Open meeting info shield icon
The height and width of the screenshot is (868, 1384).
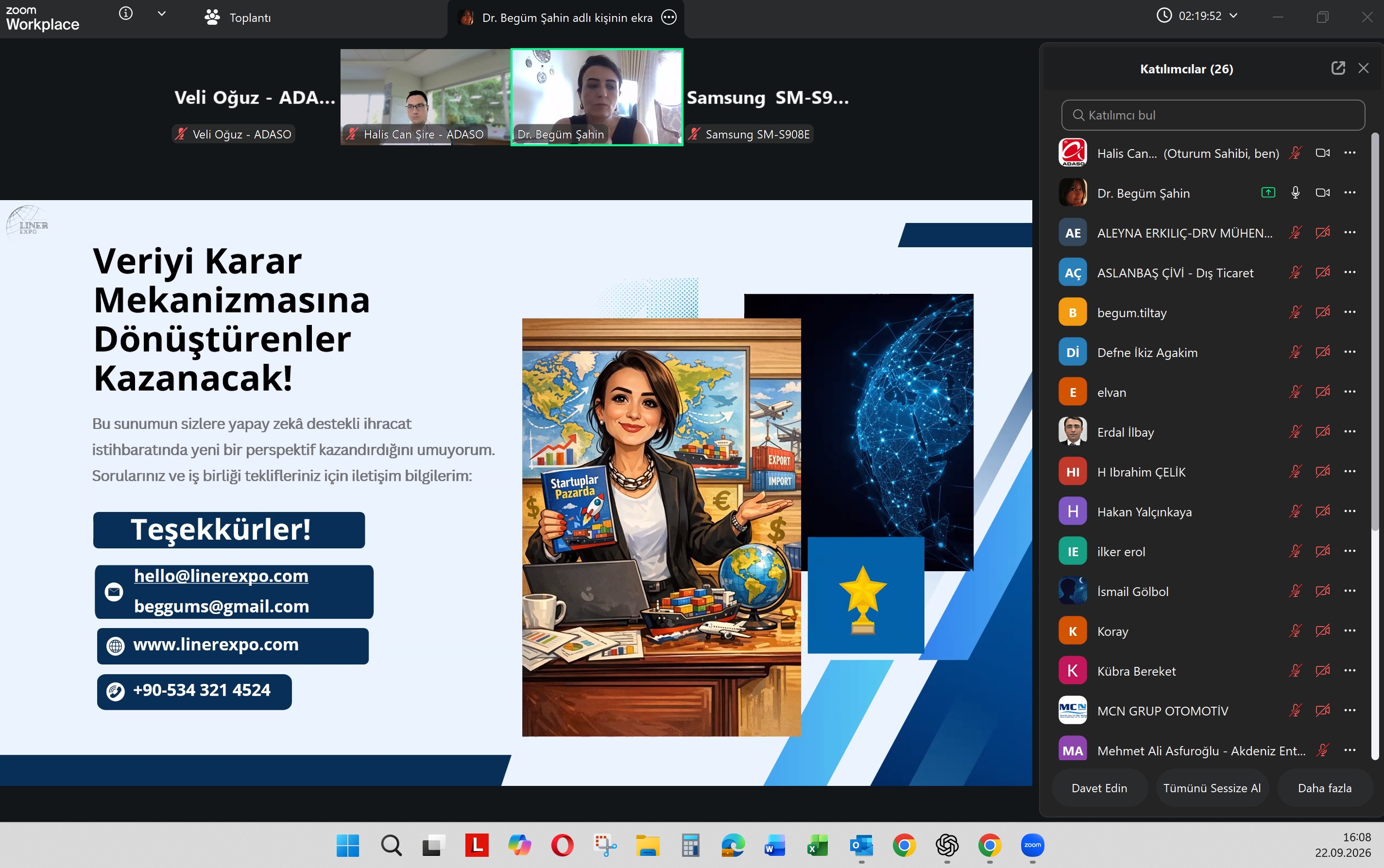(x=126, y=14)
